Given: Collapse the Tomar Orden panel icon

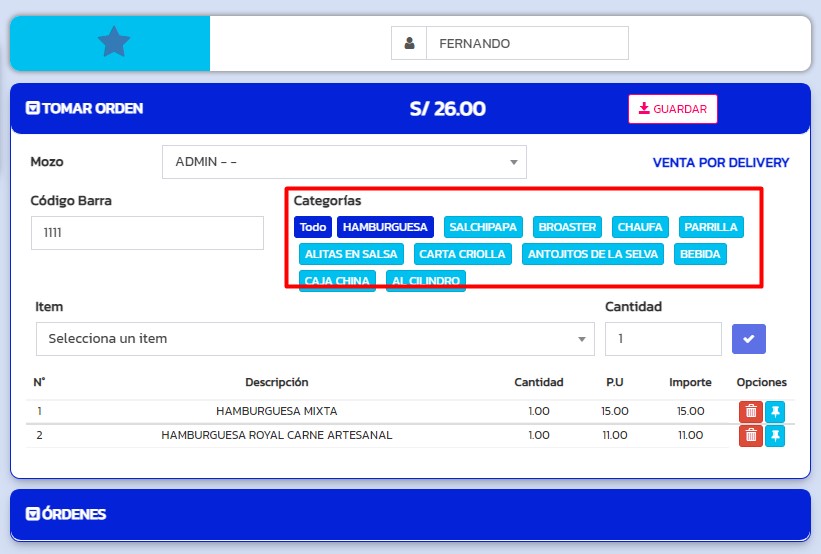Looking at the screenshot, I should click(33, 108).
